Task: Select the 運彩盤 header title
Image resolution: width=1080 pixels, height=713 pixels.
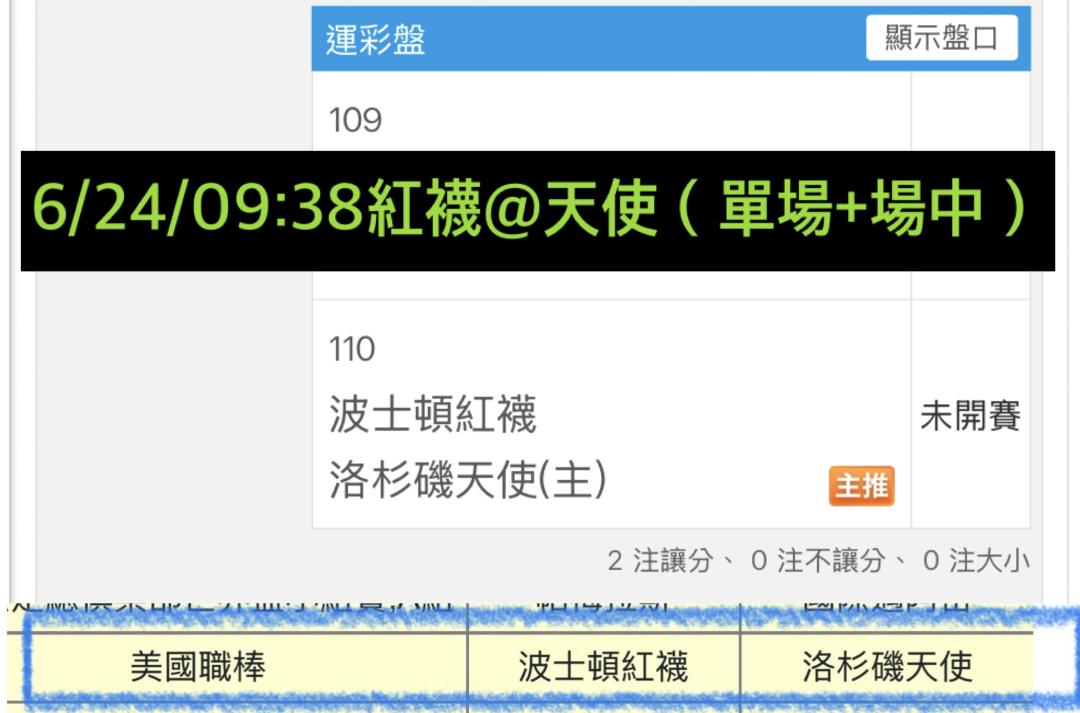Action: [x=376, y=39]
